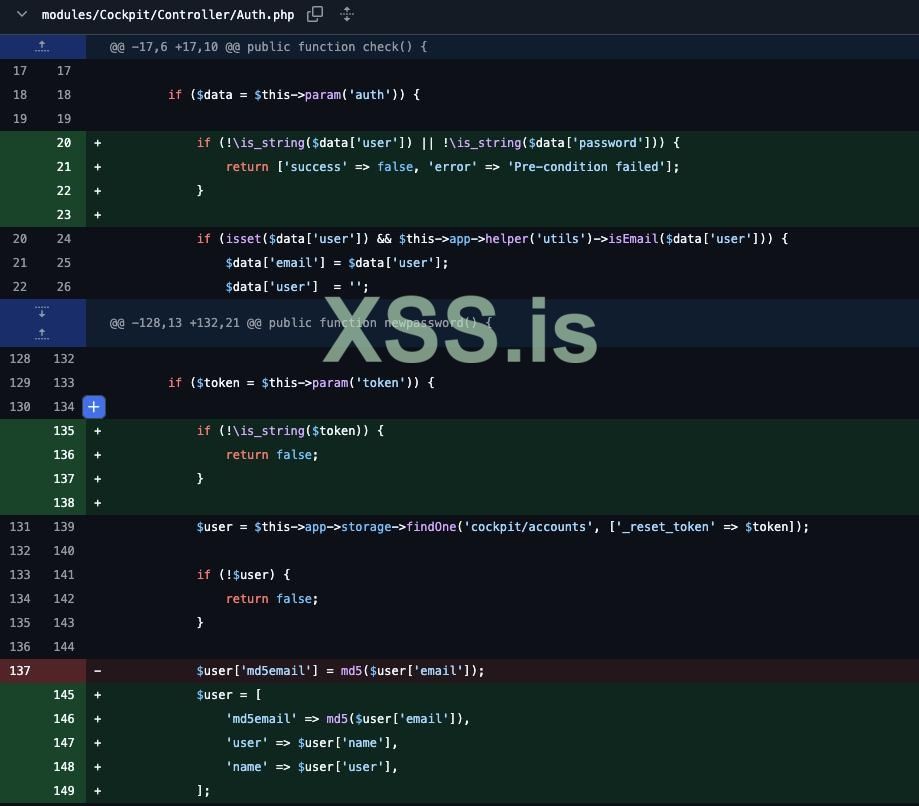Copy the Auth.php file path

coord(315,14)
